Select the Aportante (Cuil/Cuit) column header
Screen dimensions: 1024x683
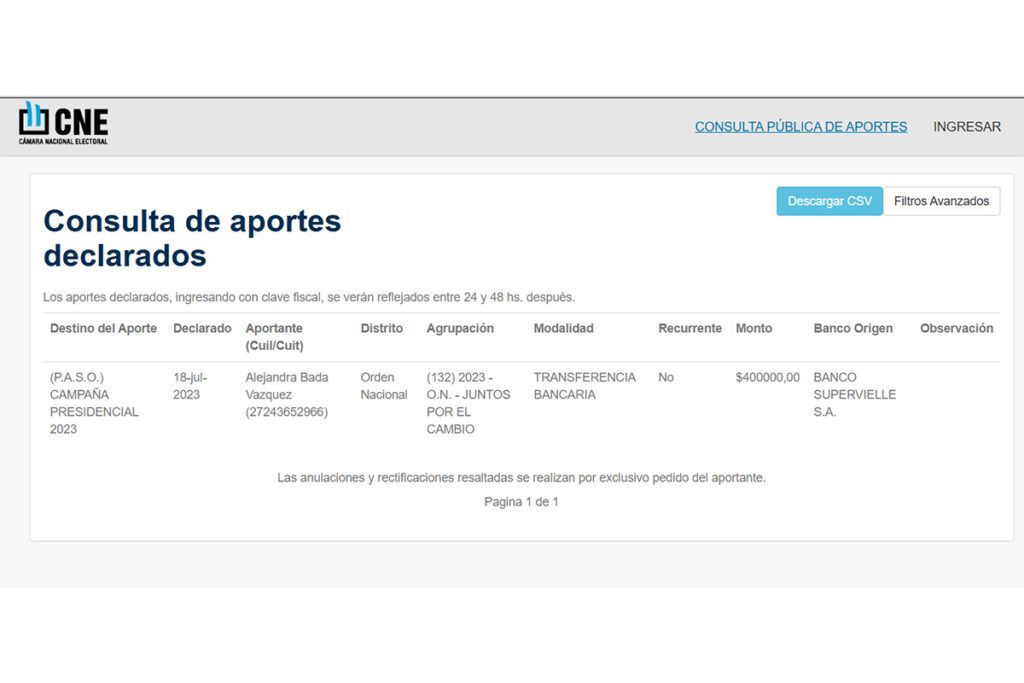[x=274, y=337]
